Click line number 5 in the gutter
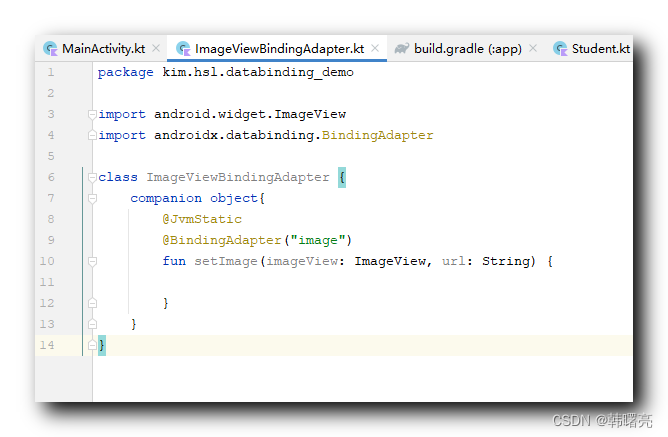The image size is (668, 437). click(x=51, y=156)
